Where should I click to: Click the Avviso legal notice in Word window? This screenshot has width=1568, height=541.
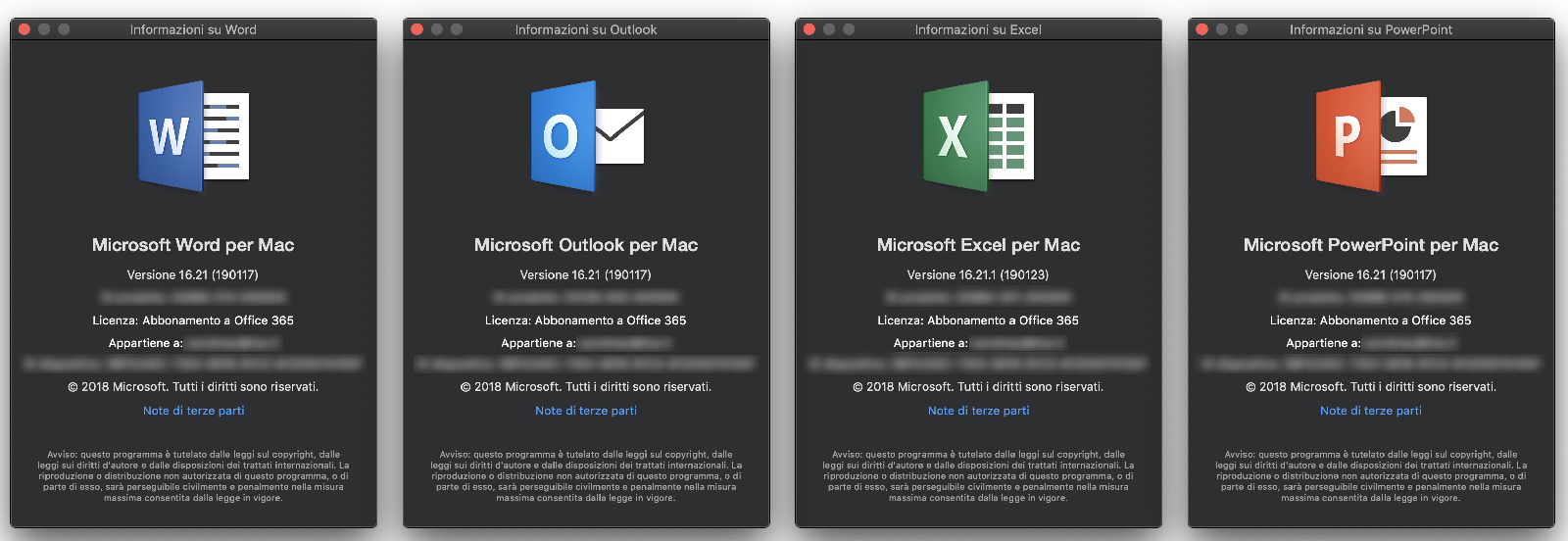pyautogui.click(x=193, y=476)
